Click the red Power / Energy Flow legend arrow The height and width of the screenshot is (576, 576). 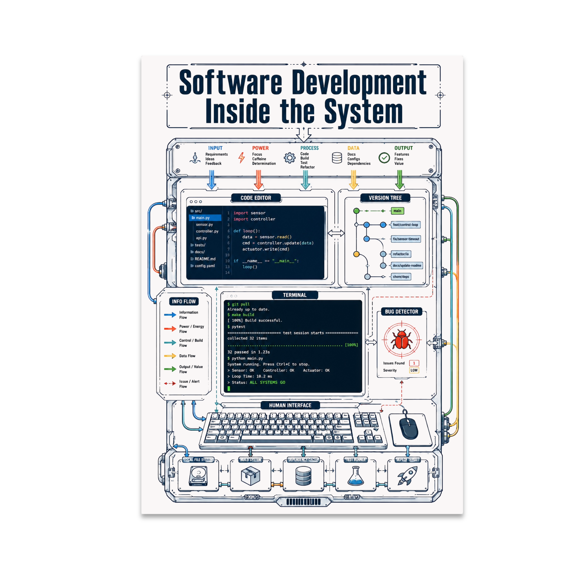point(170,329)
